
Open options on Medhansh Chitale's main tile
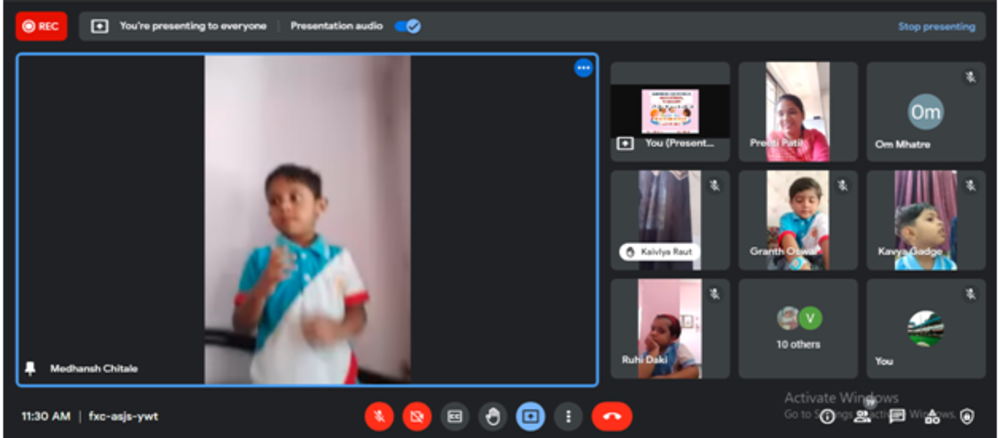point(583,68)
